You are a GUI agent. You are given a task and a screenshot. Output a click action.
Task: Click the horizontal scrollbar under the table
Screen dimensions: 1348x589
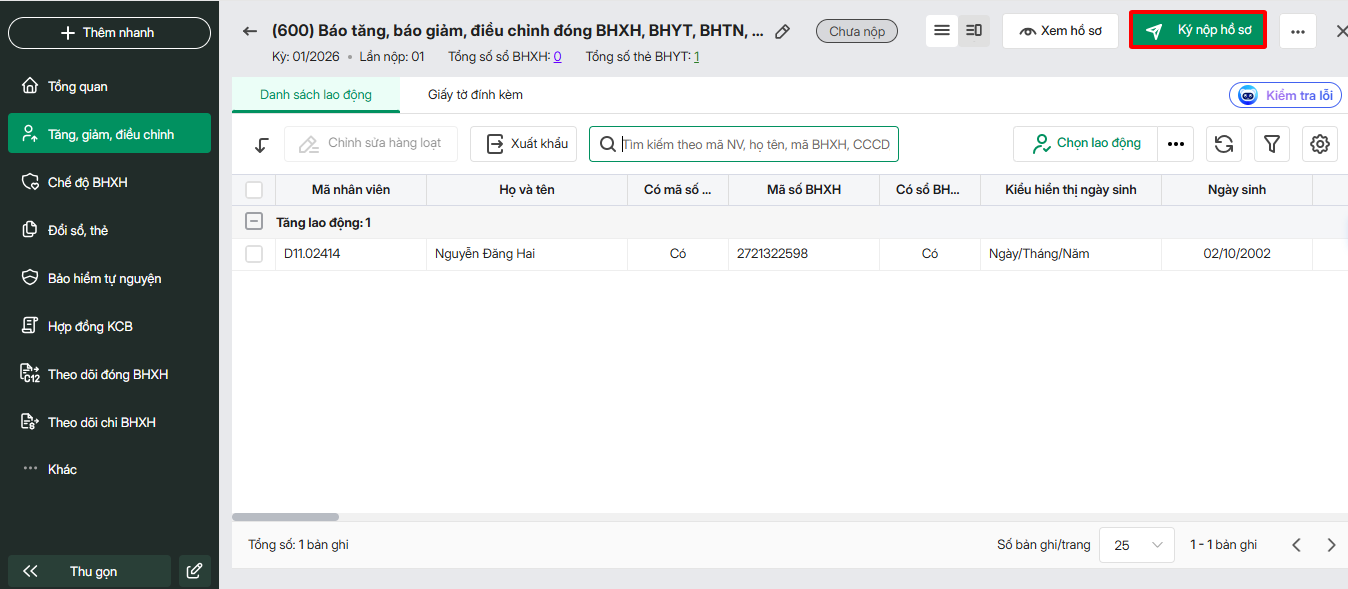pyautogui.click(x=285, y=517)
